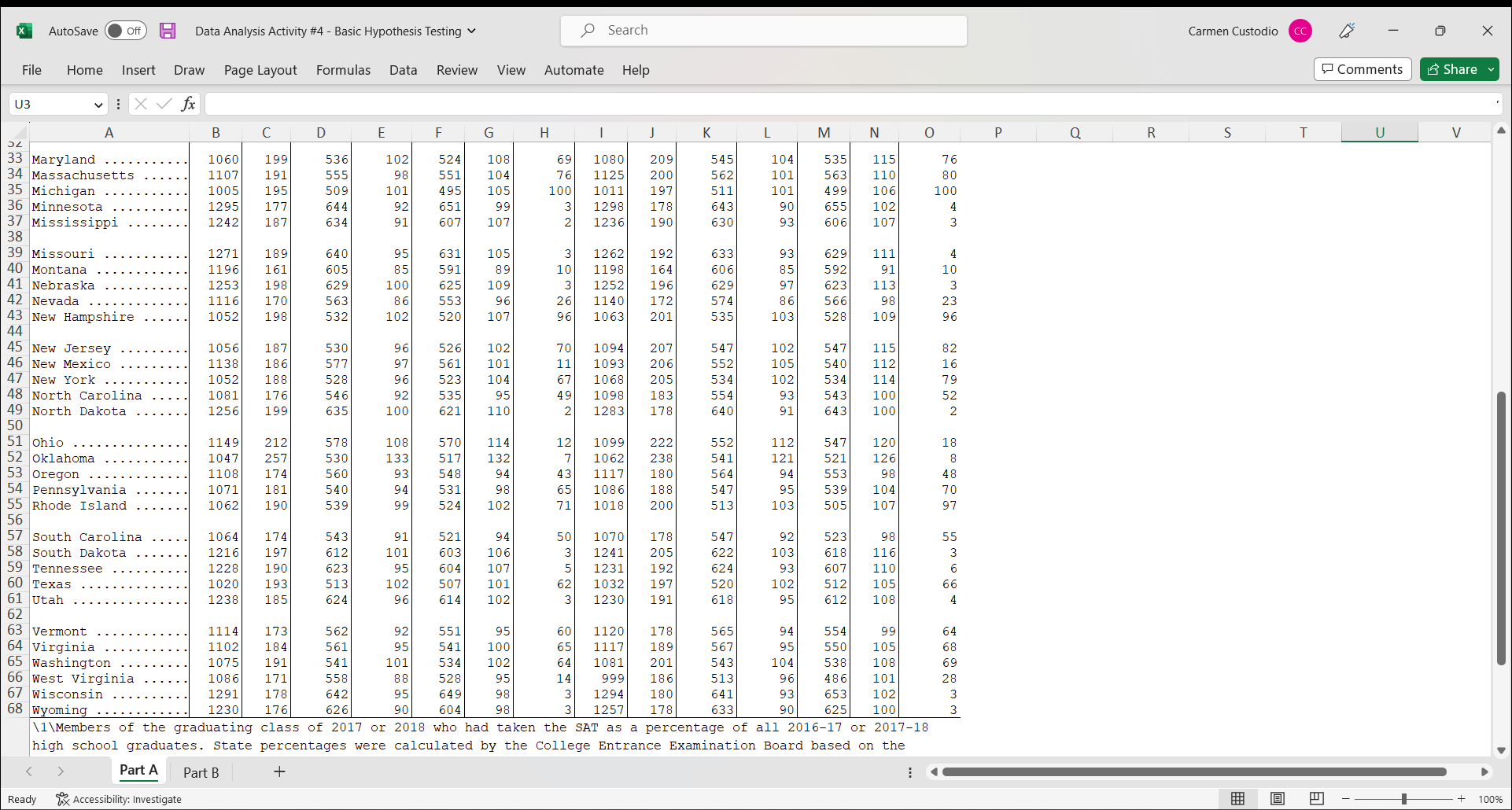Click the Cancel X in the formula bar
The width and height of the screenshot is (1512, 810).
pos(140,103)
